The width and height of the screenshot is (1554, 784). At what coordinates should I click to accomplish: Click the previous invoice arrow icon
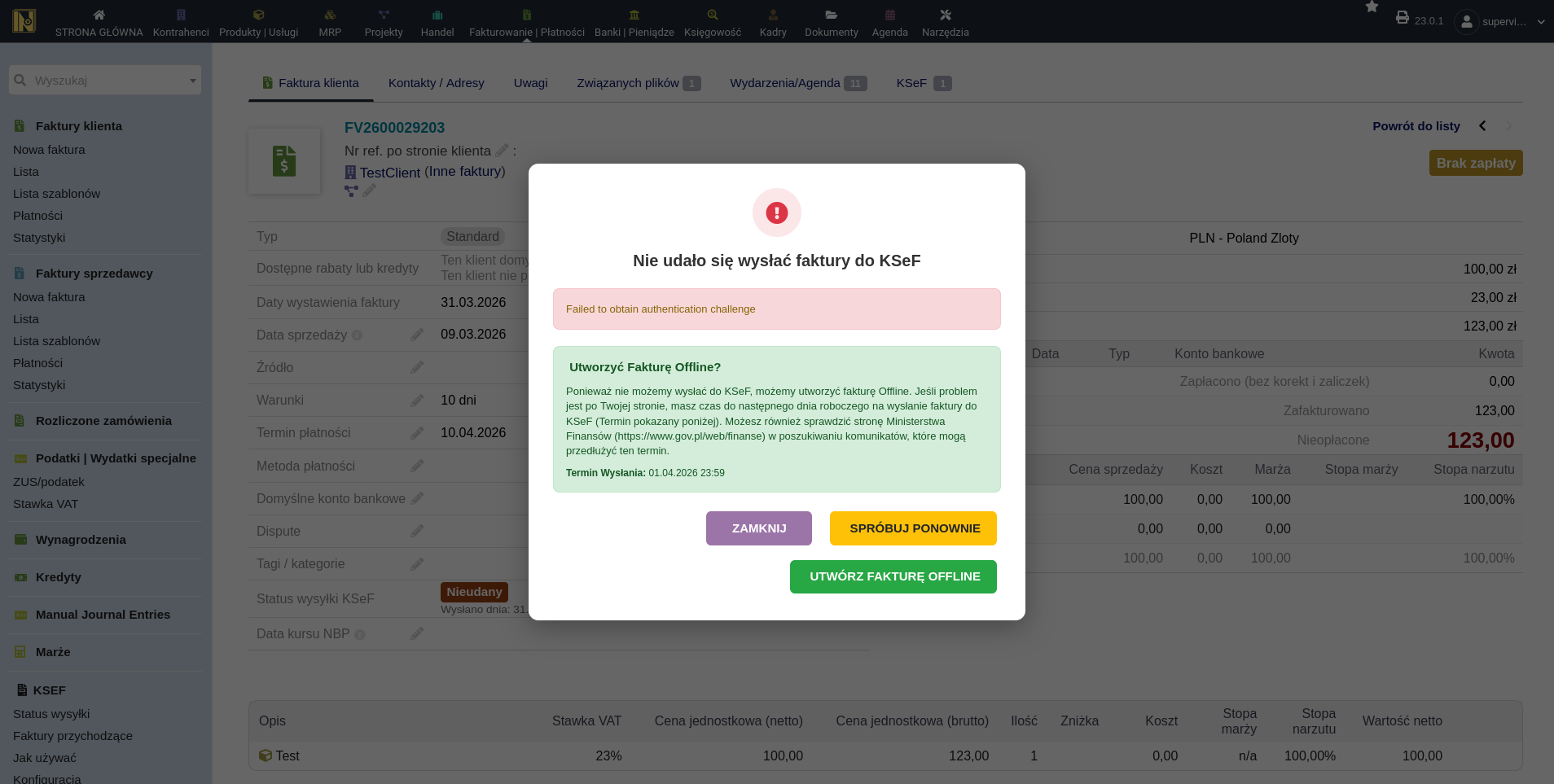(1482, 126)
